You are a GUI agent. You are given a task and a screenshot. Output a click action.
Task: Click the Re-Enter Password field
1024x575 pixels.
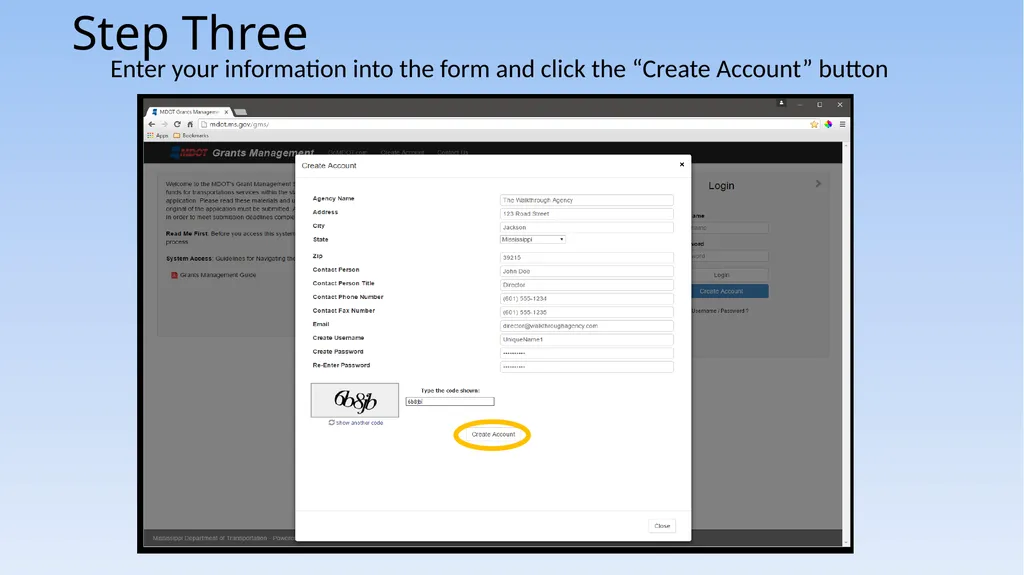pyautogui.click(x=586, y=367)
